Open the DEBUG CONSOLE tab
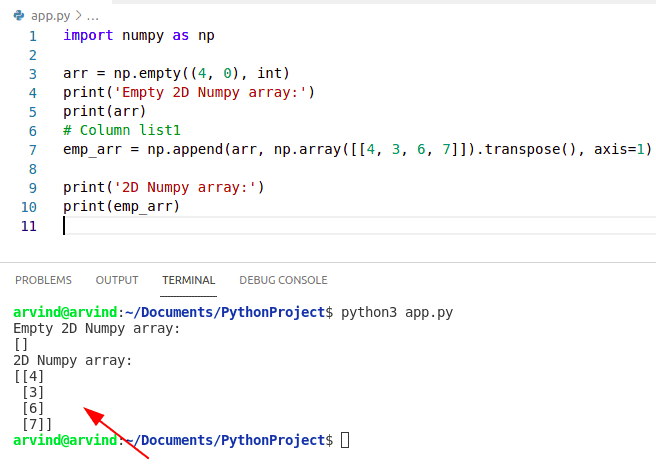This screenshot has width=656, height=467. pyautogui.click(x=283, y=280)
